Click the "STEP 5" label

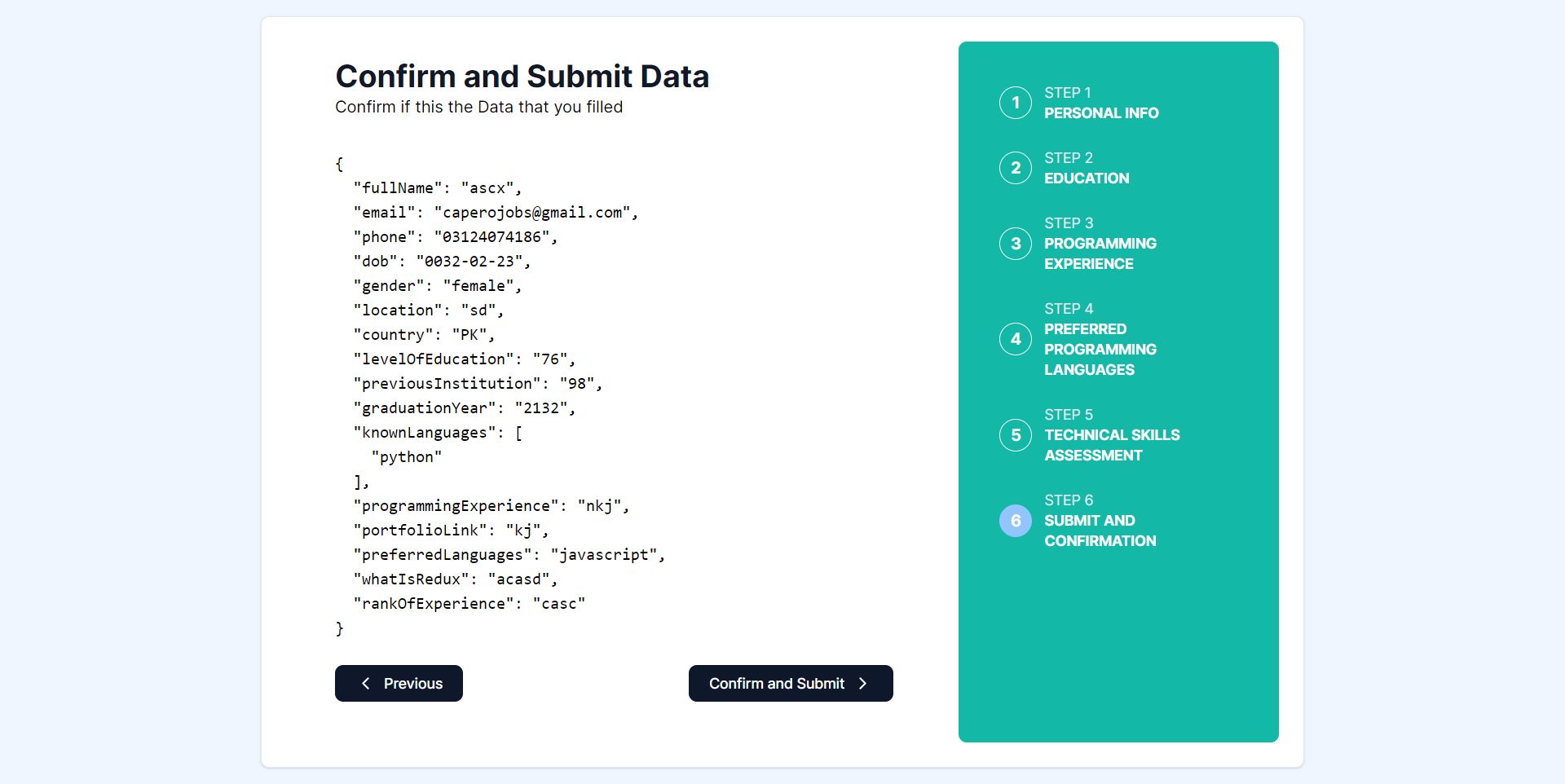point(1069,415)
